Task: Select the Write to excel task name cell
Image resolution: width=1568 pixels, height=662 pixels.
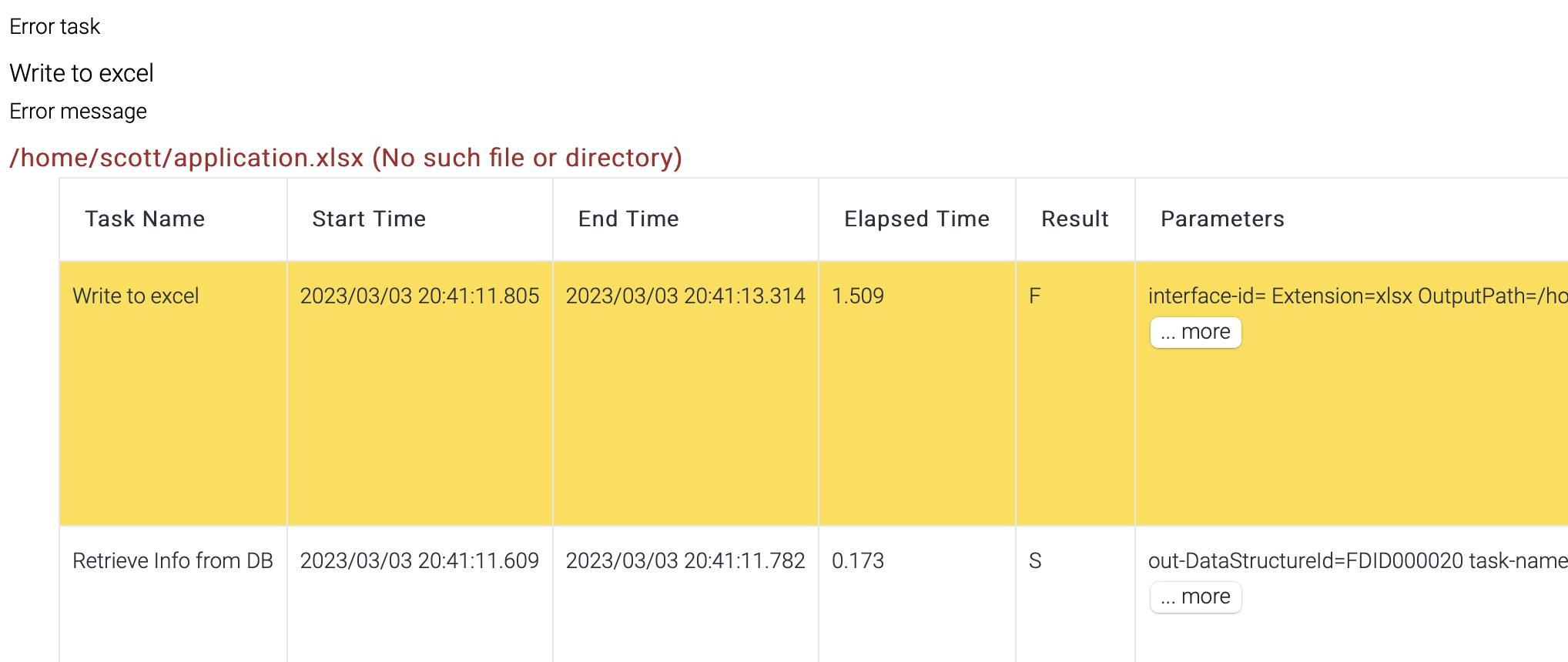Action: (136, 296)
